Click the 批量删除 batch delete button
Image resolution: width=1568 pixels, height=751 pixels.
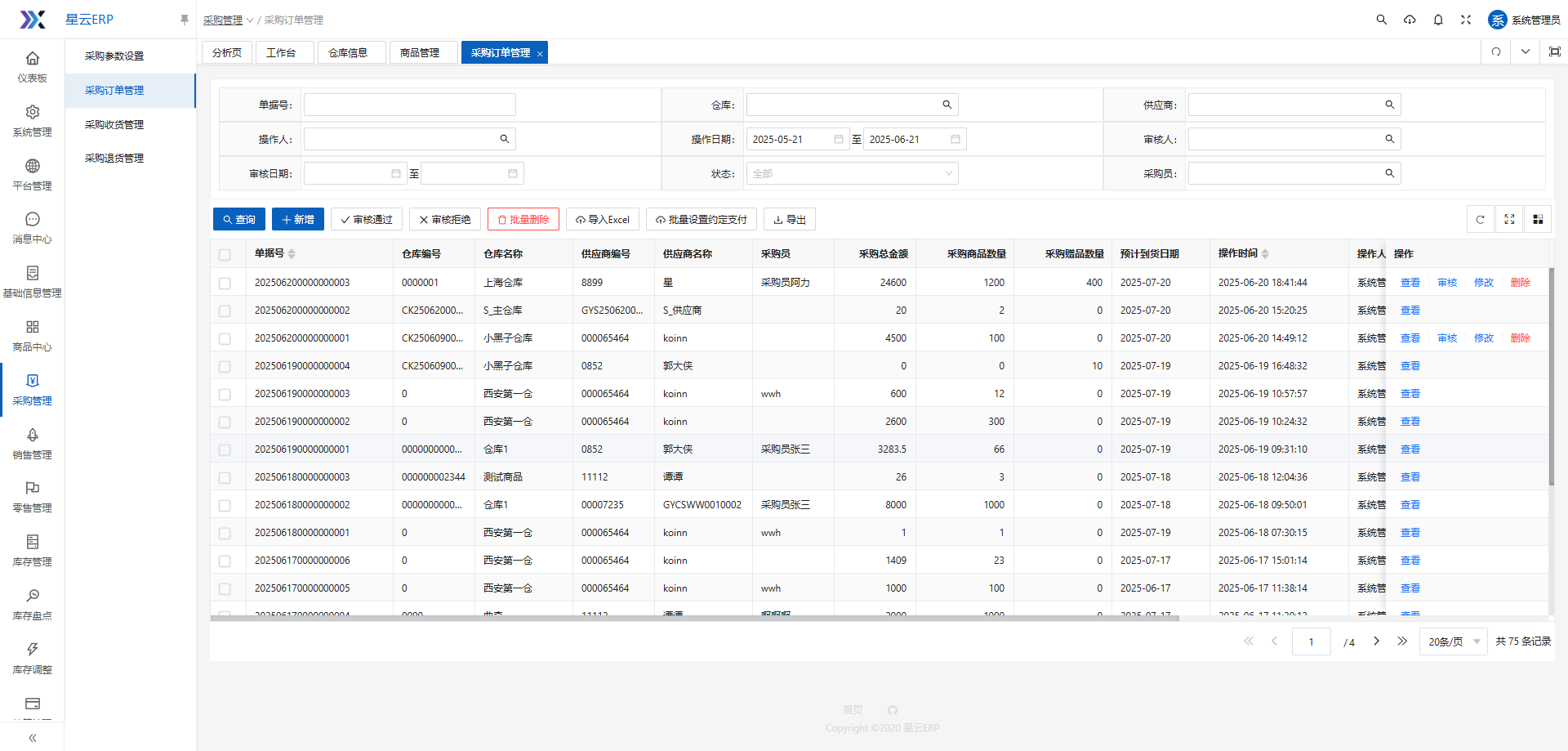click(523, 219)
